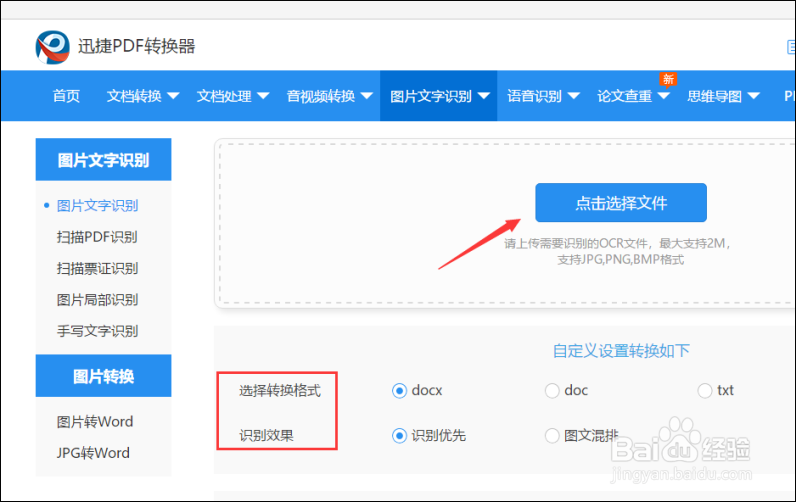Click the 图片转换 sidebar header
The height and width of the screenshot is (502, 796).
104,376
